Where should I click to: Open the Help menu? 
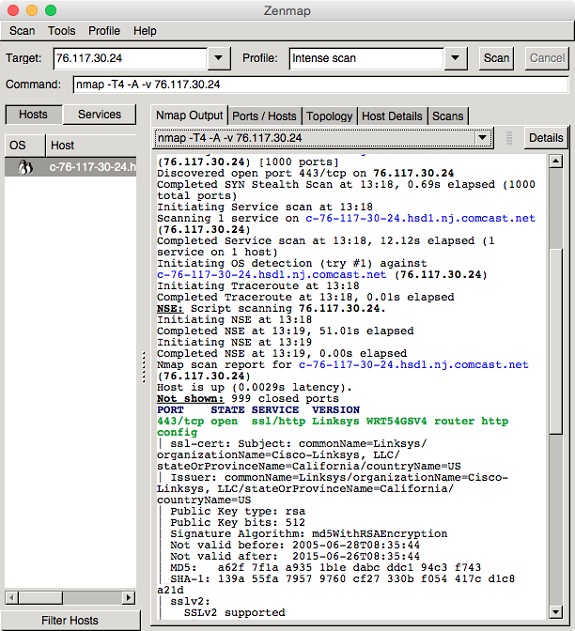point(145,31)
